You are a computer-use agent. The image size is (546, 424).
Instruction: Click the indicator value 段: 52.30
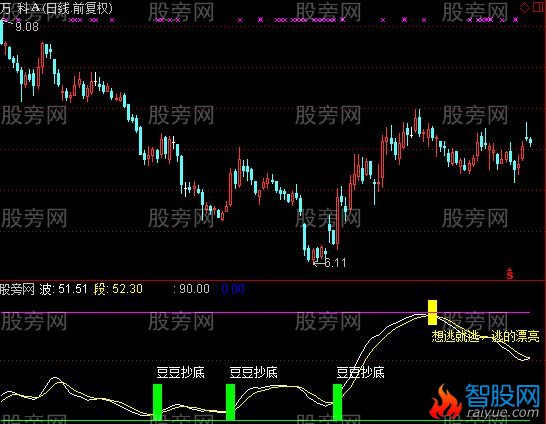click(118, 289)
